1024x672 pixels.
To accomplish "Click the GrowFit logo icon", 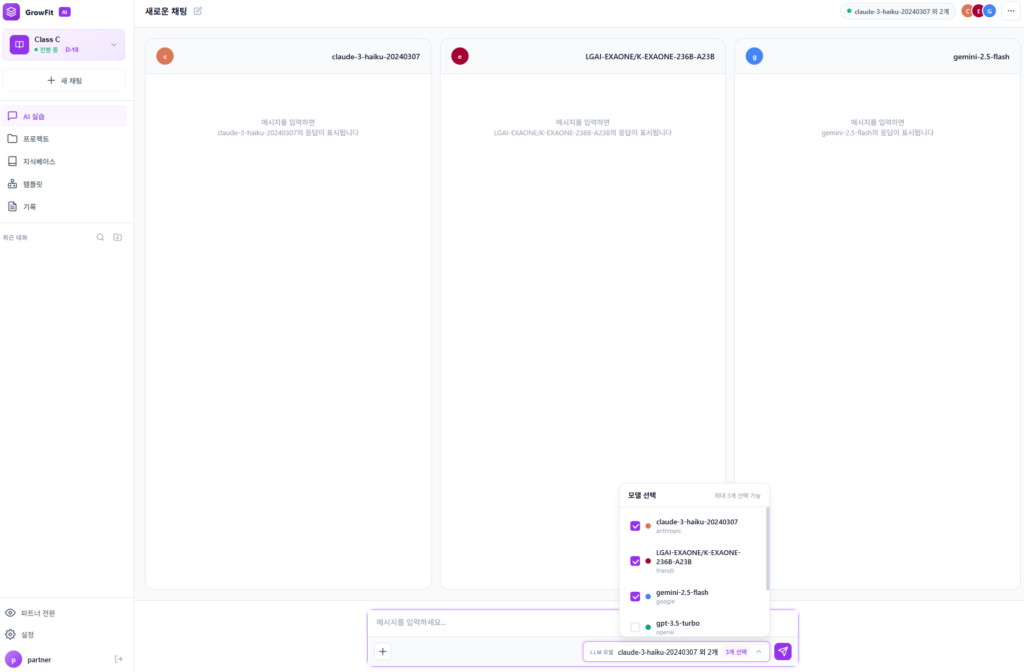I will [x=12, y=12].
